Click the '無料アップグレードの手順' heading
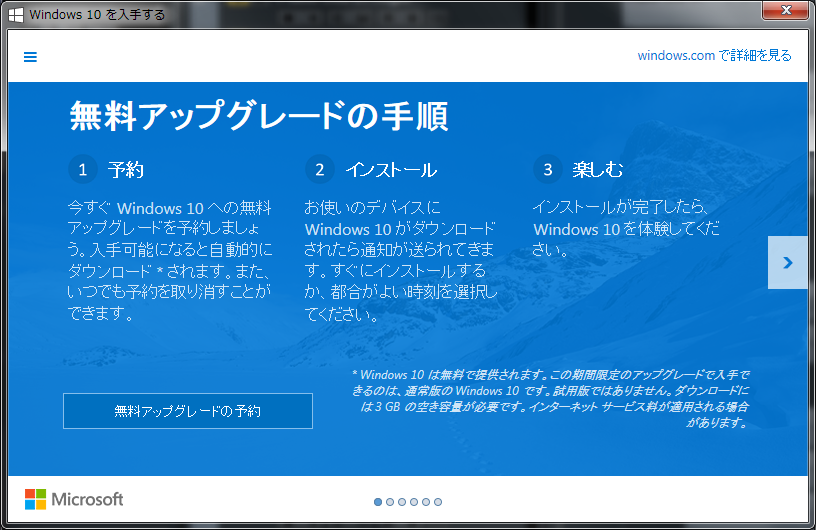 coord(259,116)
